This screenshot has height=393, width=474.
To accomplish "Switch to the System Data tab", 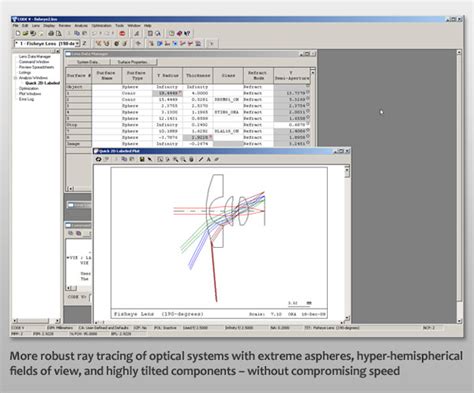I will pos(88,62).
